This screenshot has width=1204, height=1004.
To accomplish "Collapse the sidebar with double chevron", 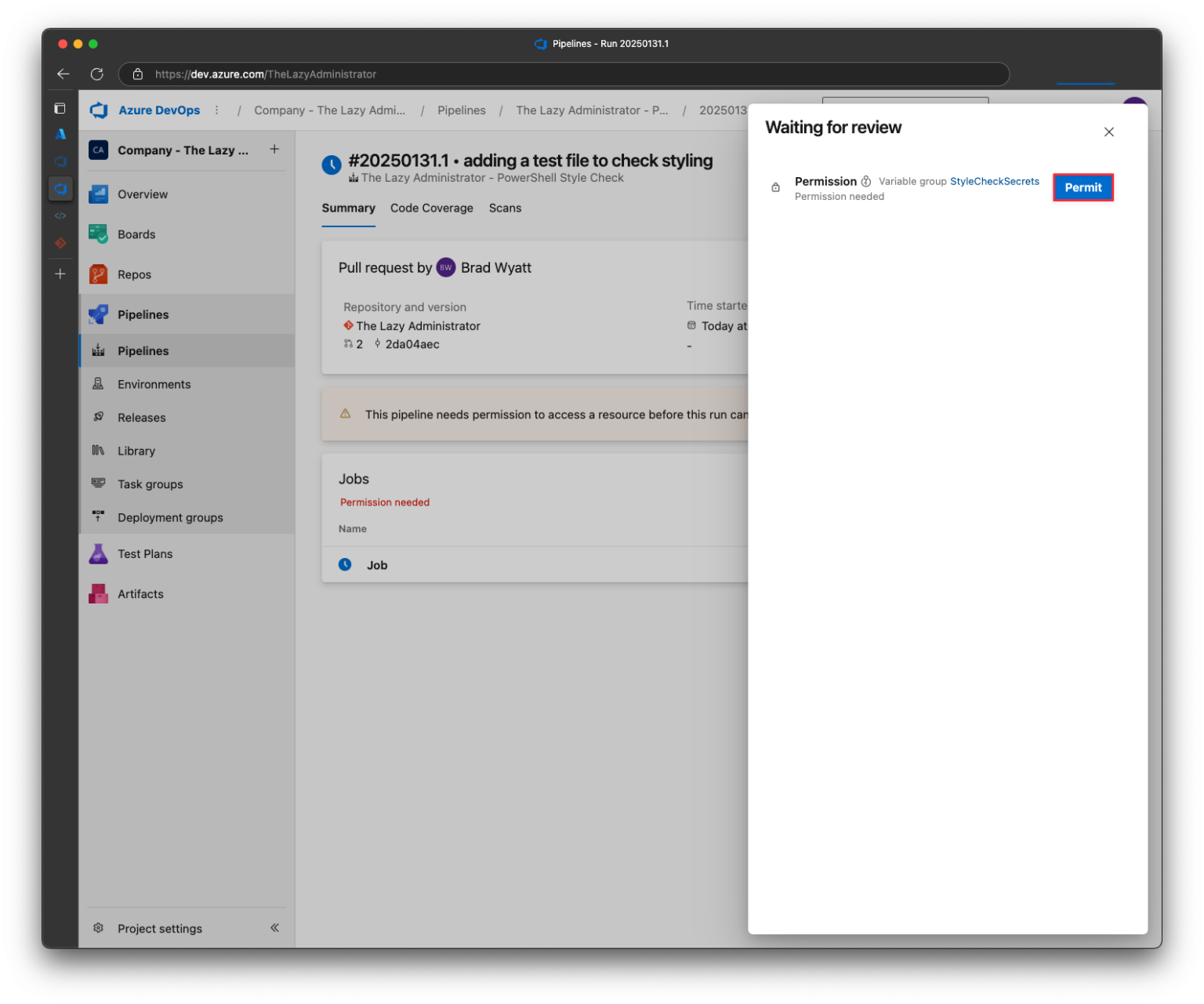I will pos(274,928).
